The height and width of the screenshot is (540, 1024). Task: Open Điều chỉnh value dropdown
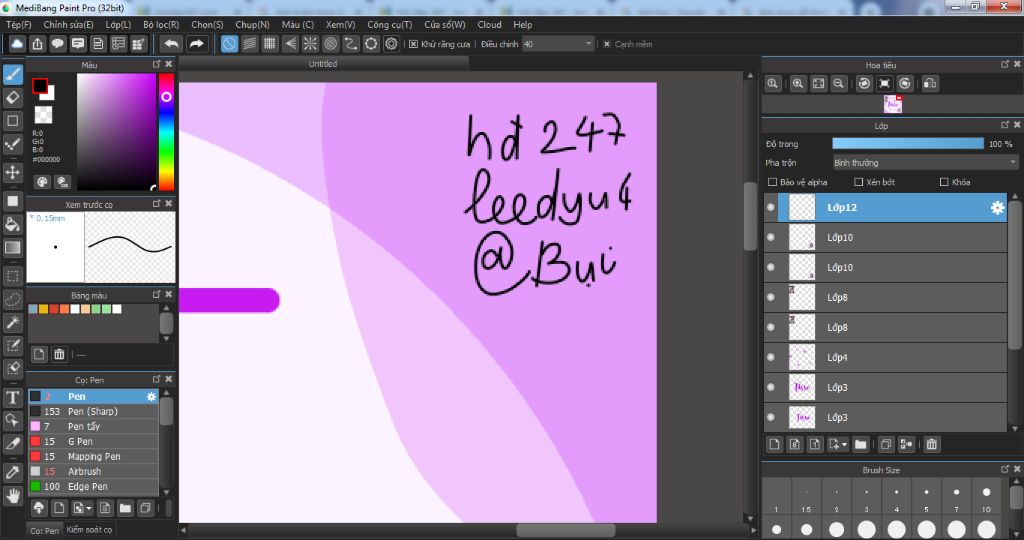[x=558, y=44]
